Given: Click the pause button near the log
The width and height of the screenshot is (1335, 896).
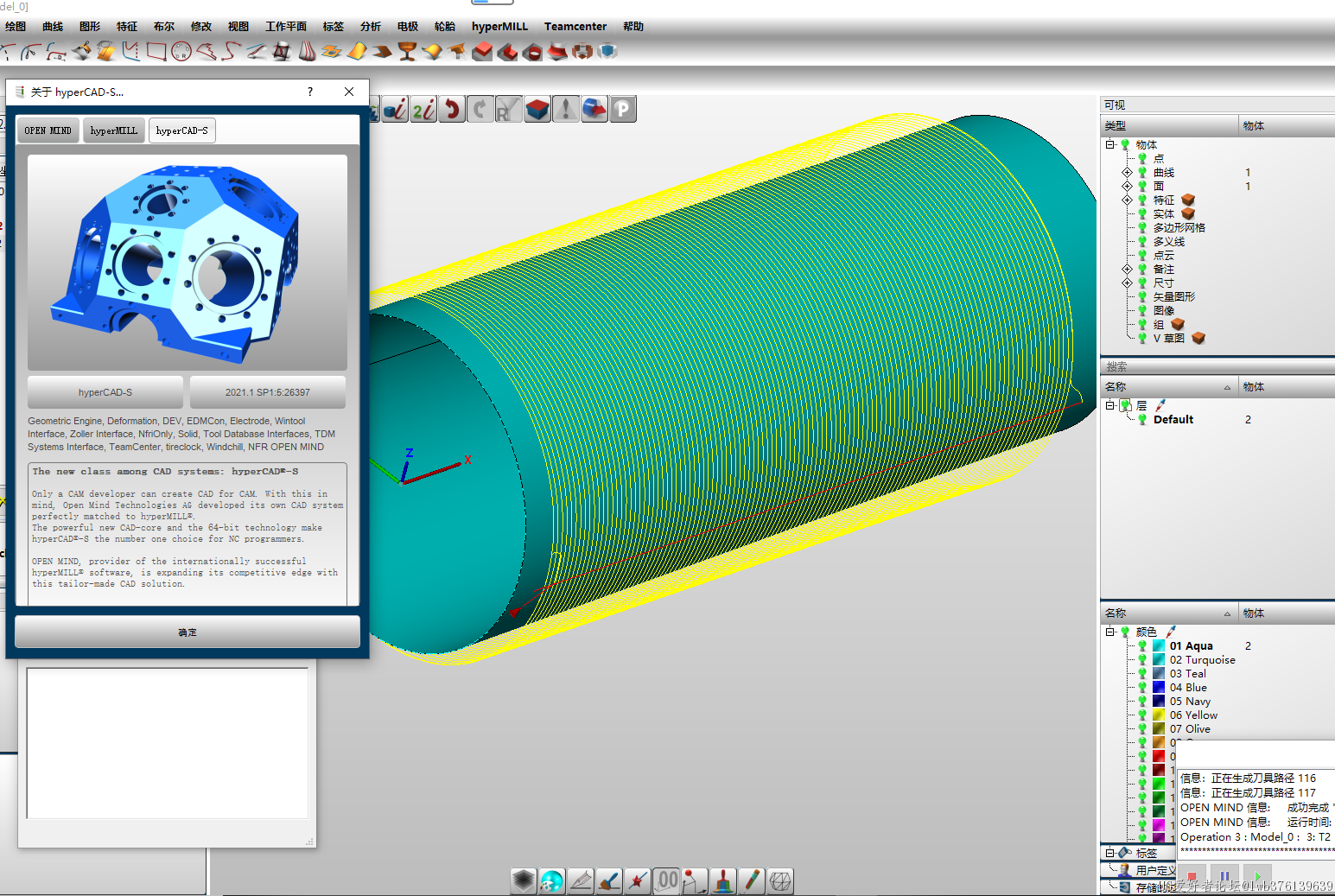Looking at the screenshot, I should 1224,876.
